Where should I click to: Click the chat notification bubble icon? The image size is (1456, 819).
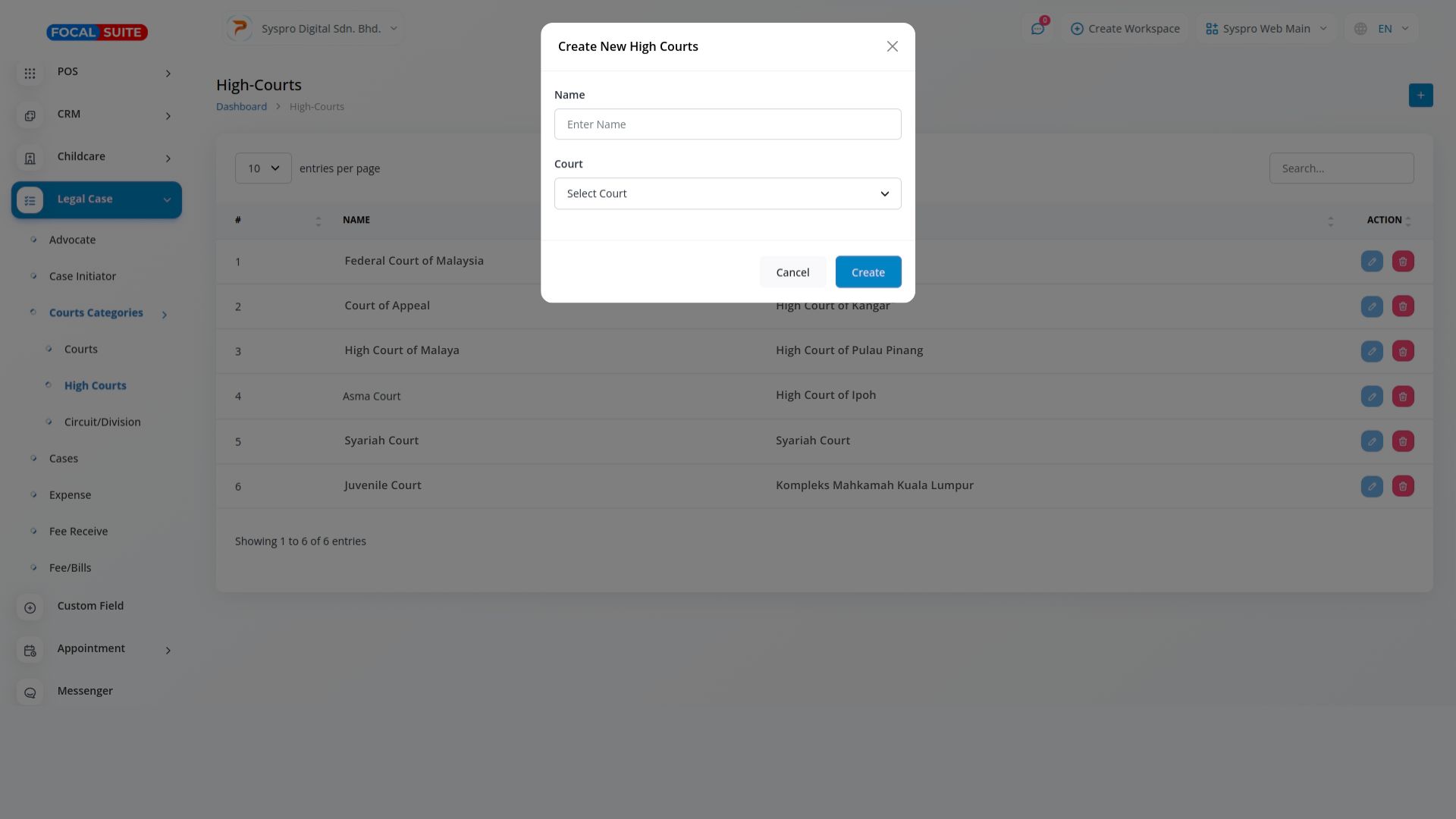(x=1037, y=29)
